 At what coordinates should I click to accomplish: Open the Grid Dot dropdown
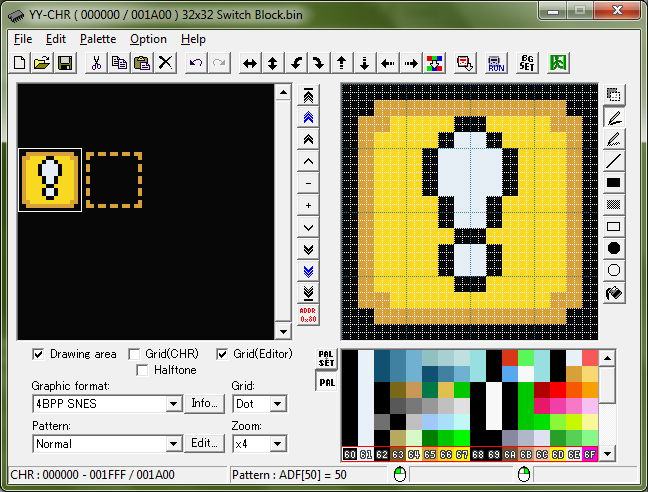278,404
